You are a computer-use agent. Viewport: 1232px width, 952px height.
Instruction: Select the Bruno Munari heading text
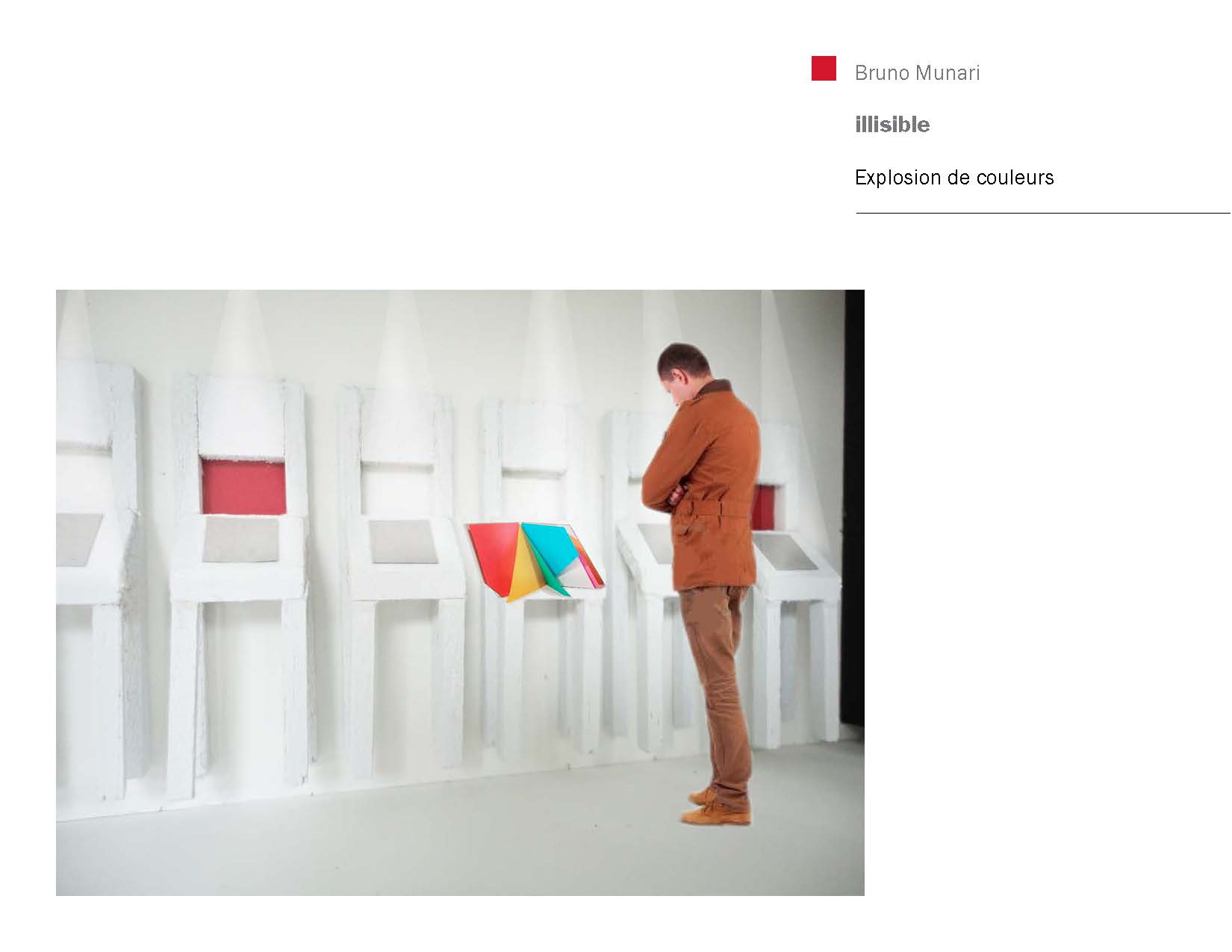tap(917, 72)
